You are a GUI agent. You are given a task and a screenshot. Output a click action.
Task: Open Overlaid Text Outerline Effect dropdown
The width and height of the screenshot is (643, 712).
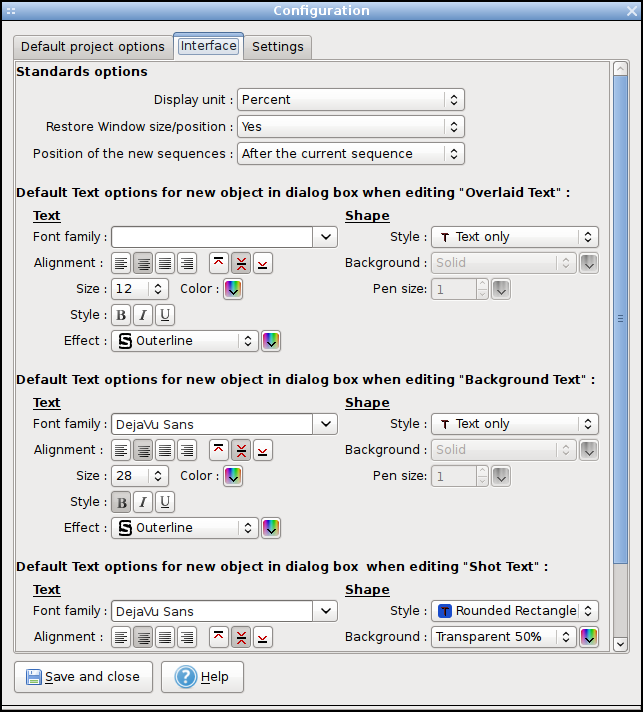185,341
